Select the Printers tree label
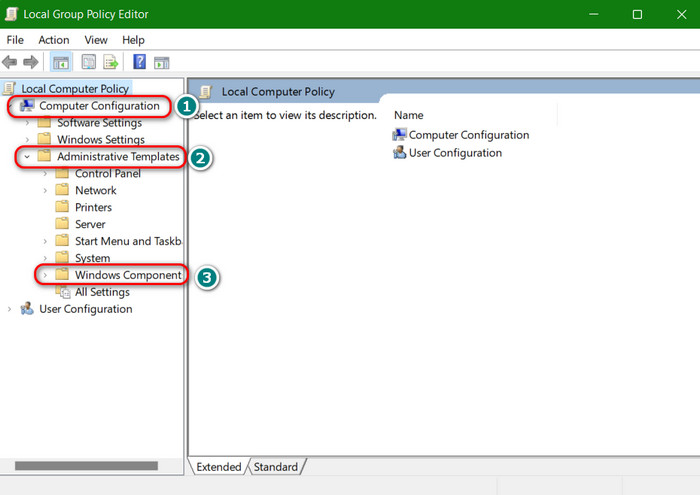Image resolution: width=700 pixels, height=495 pixels. [93, 207]
